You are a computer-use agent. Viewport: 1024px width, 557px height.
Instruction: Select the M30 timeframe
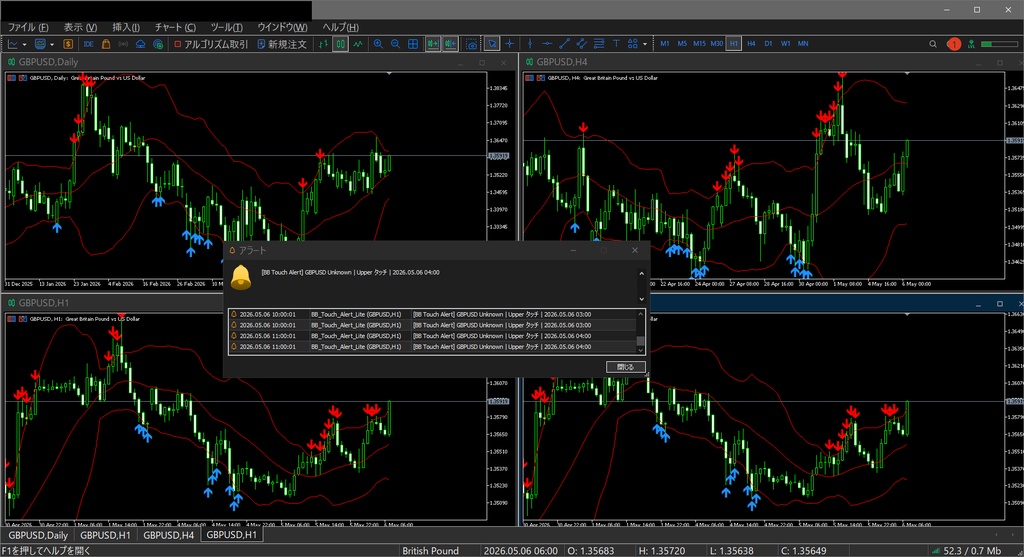[x=716, y=44]
